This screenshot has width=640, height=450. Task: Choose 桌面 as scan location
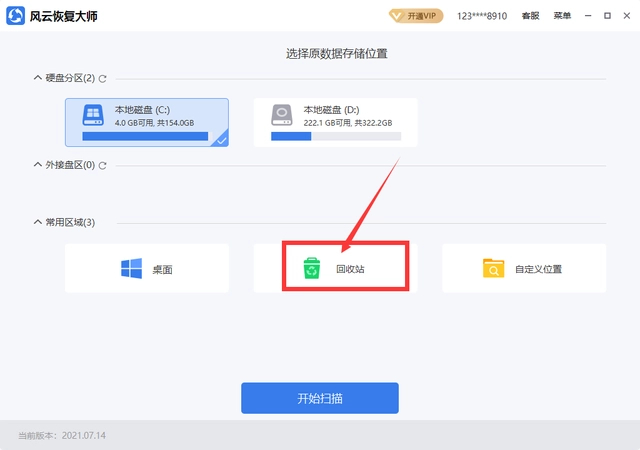147,268
